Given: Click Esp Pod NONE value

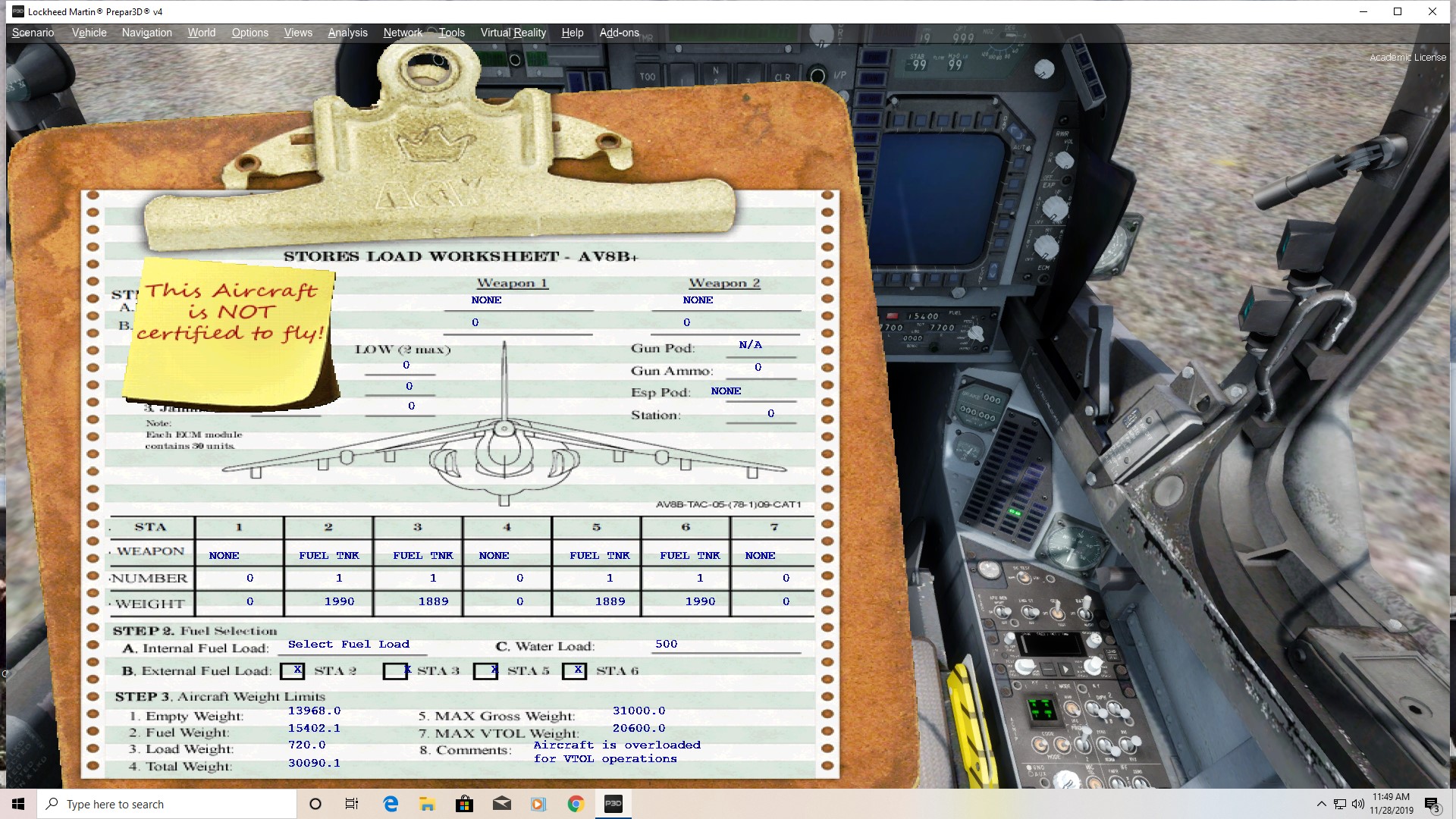Looking at the screenshot, I should point(726,391).
